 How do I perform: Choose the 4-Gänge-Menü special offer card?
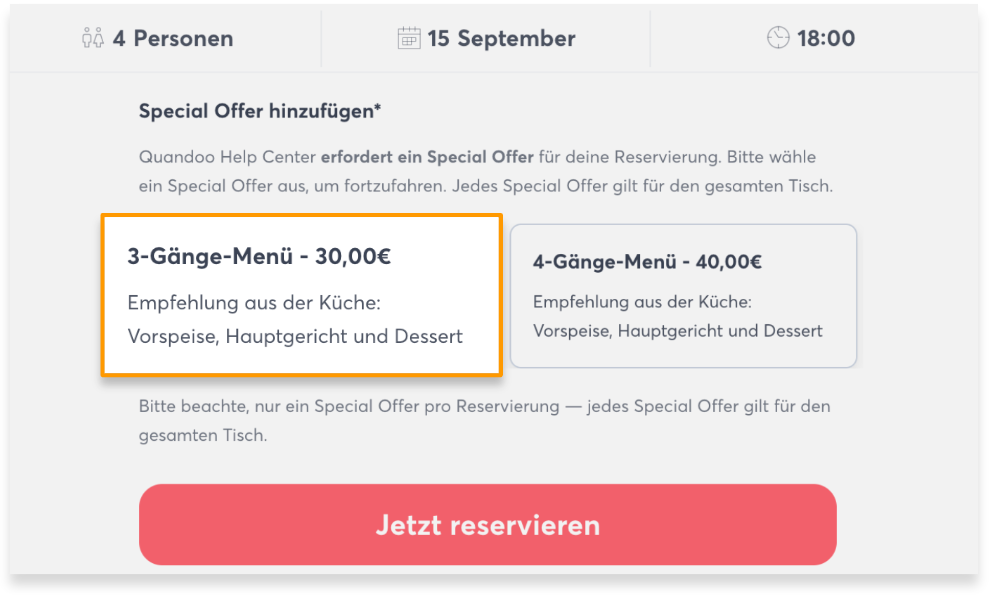[x=683, y=296]
